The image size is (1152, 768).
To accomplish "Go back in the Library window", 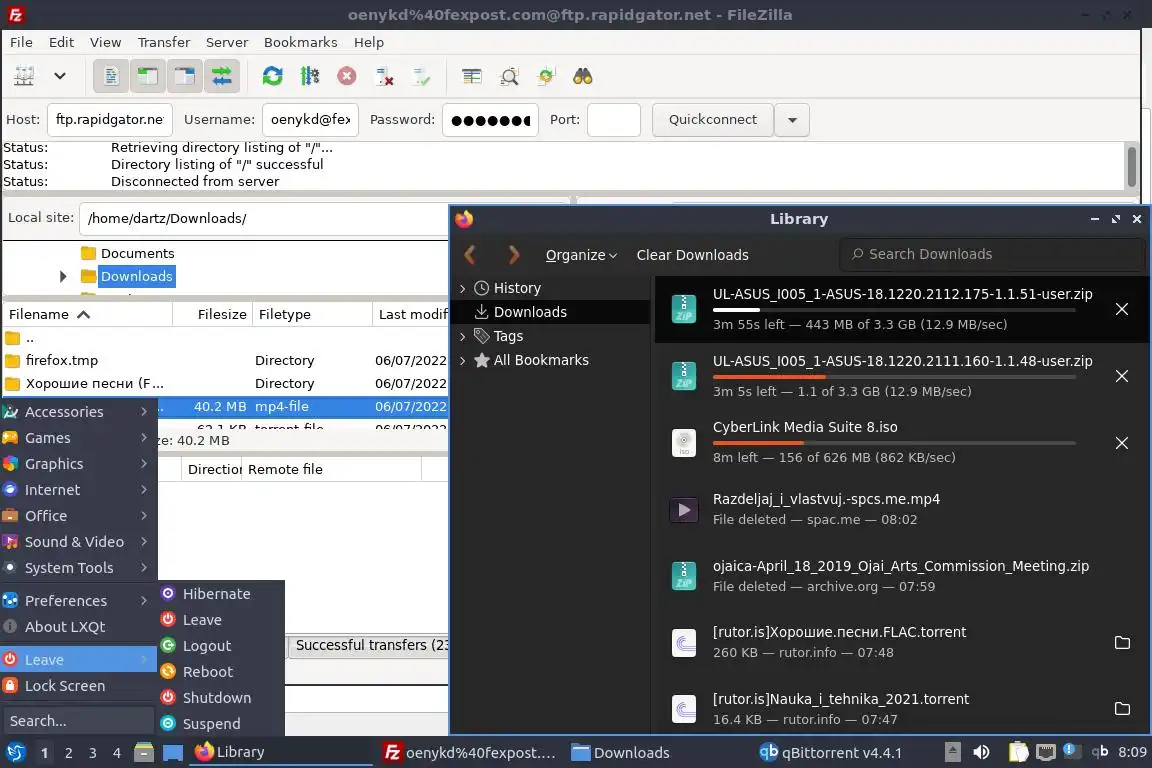I will (470, 254).
